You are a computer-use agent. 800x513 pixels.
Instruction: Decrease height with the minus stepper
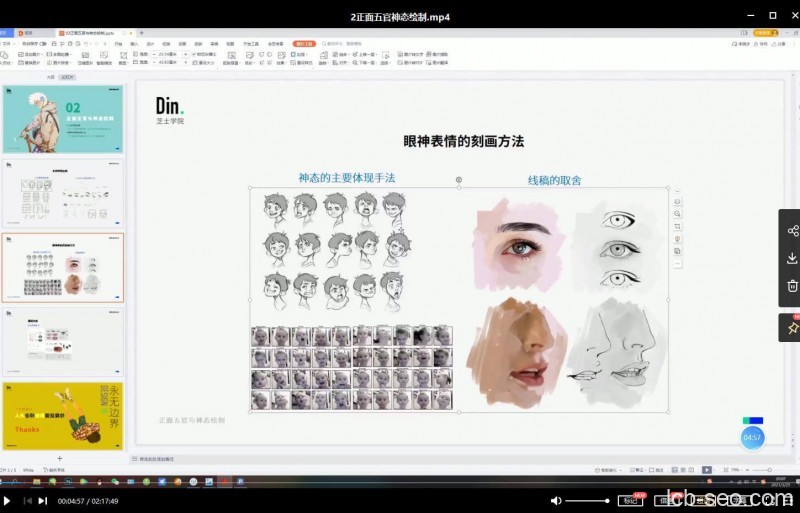click(x=155, y=54)
